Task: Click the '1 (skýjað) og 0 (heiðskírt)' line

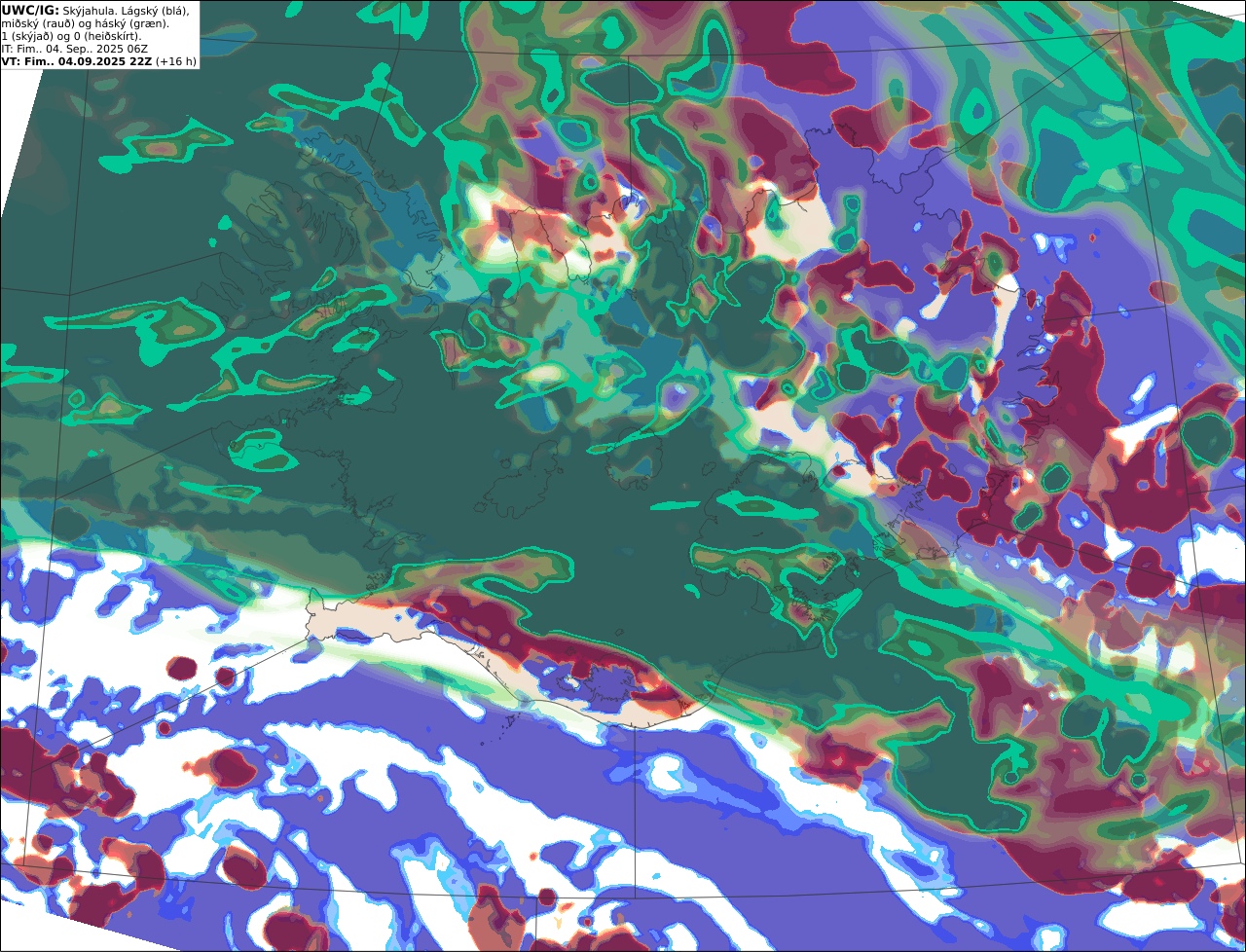Action: [72, 35]
